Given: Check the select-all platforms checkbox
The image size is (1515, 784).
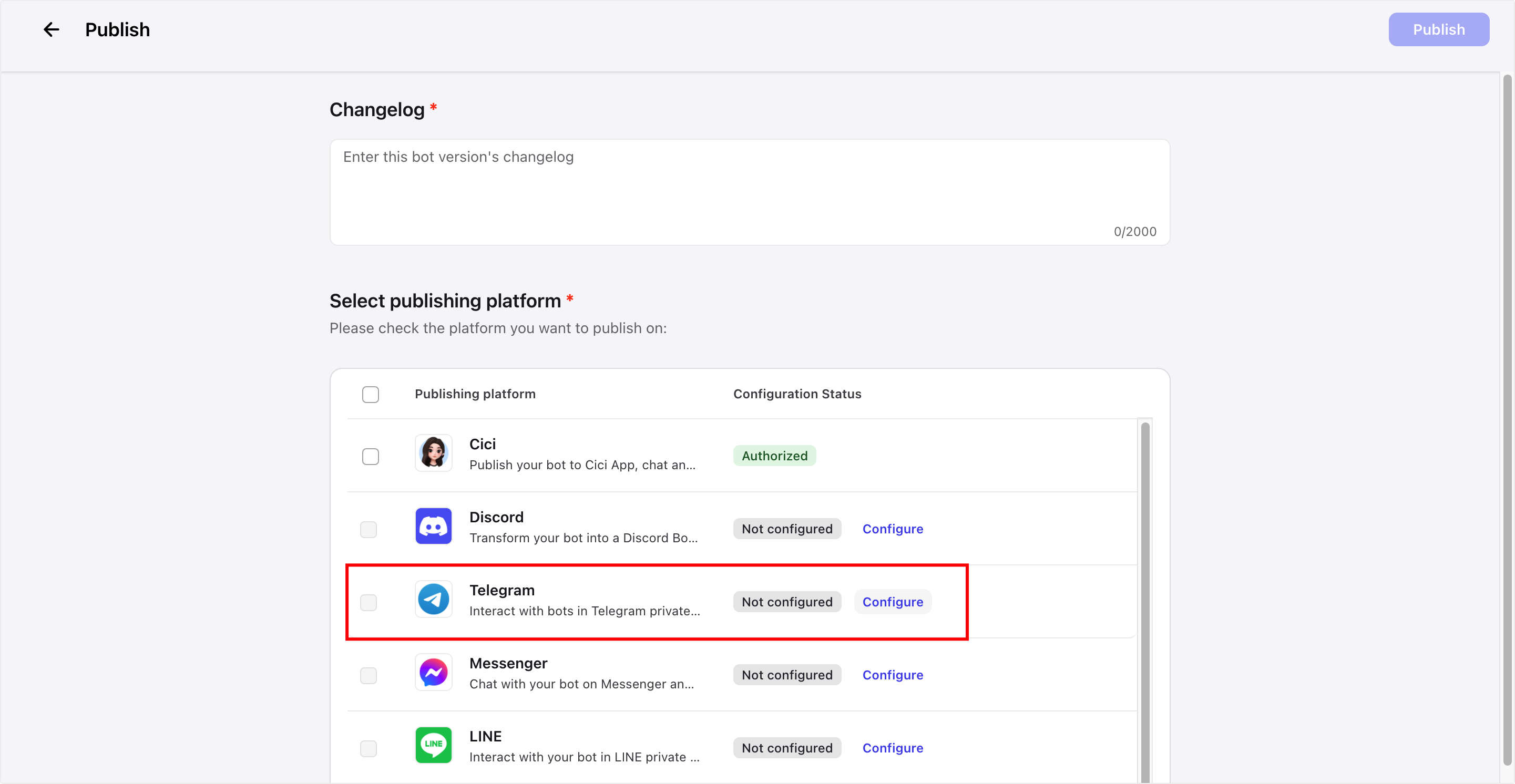Looking at the screenshot, I should tap(371, 394).
